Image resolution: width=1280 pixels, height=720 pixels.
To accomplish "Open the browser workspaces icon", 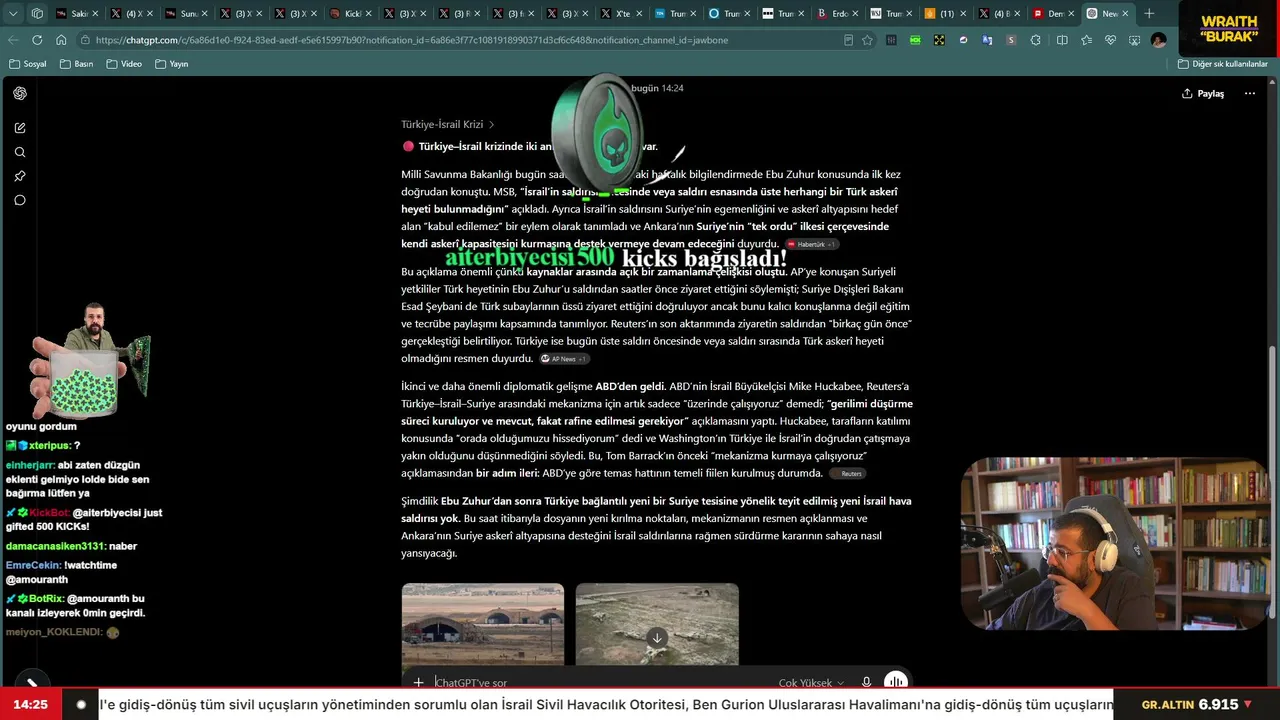I will (x=37, y=14).
